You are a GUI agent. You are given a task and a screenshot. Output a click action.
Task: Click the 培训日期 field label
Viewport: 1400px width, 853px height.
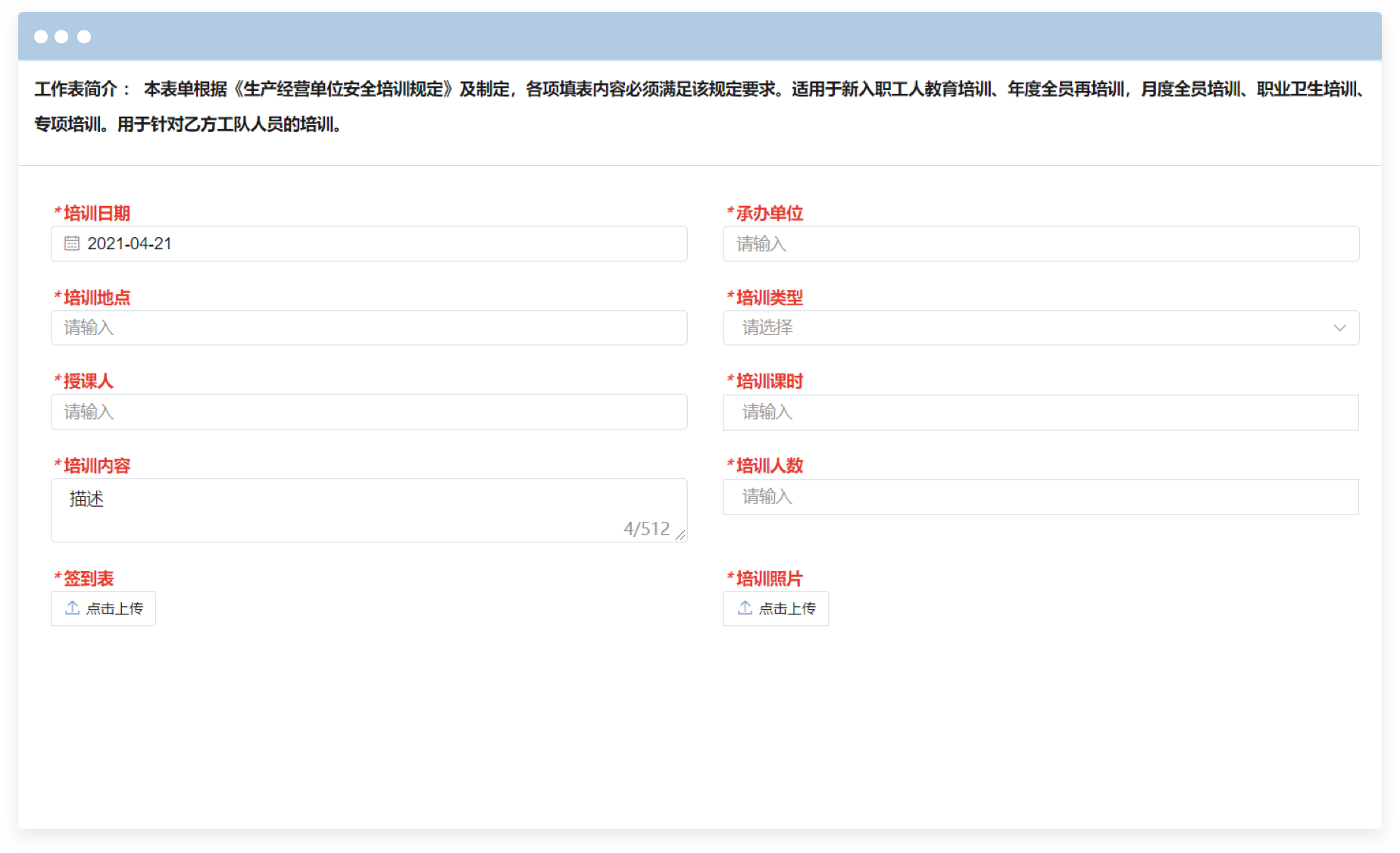[96, 214]
